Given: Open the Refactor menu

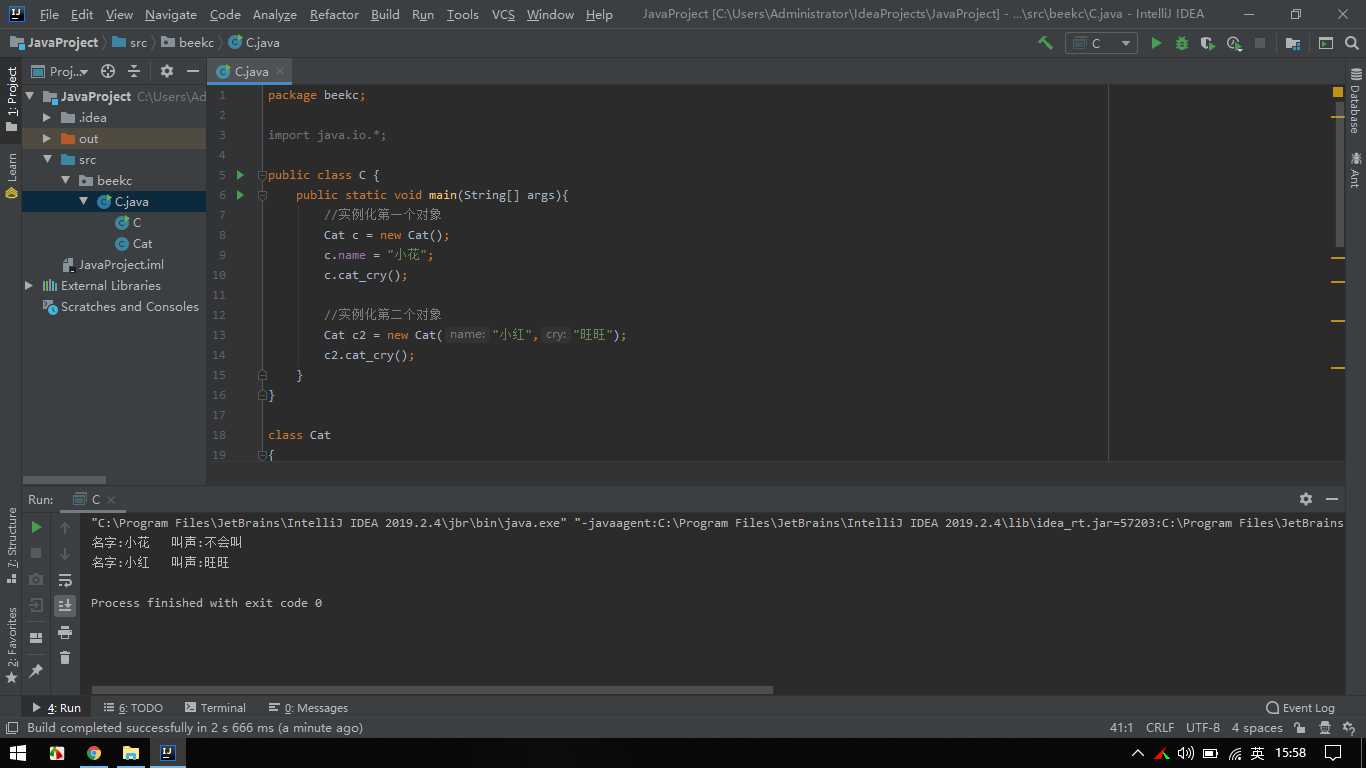Looking at the screenshot, I should [334, 15].
